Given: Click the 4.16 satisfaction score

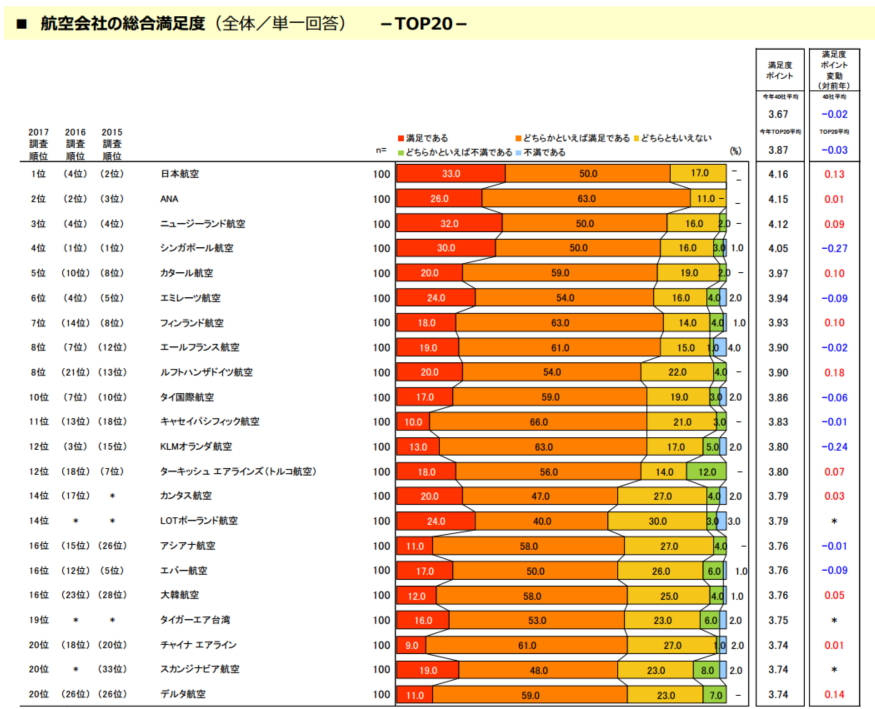Looking at the screenshot, I should coord(778,175).
